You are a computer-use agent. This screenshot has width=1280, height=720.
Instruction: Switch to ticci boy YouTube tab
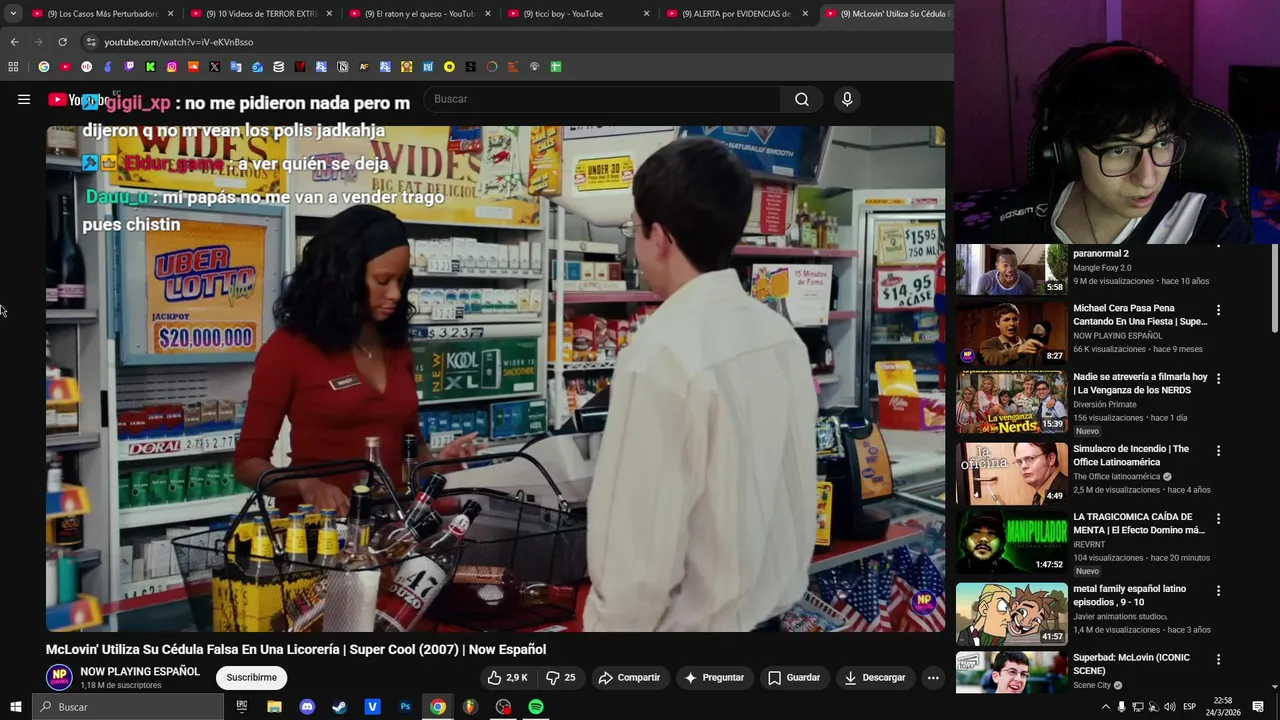point(577,14)
